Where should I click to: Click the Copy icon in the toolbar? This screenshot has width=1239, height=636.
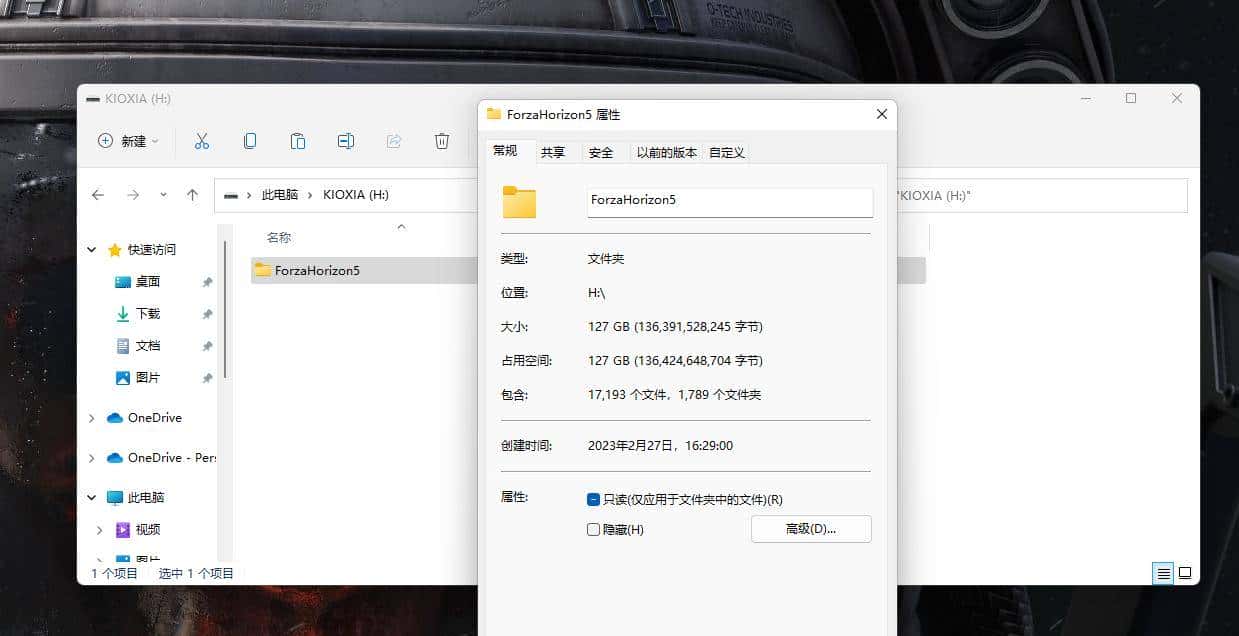tap(250, 141)
